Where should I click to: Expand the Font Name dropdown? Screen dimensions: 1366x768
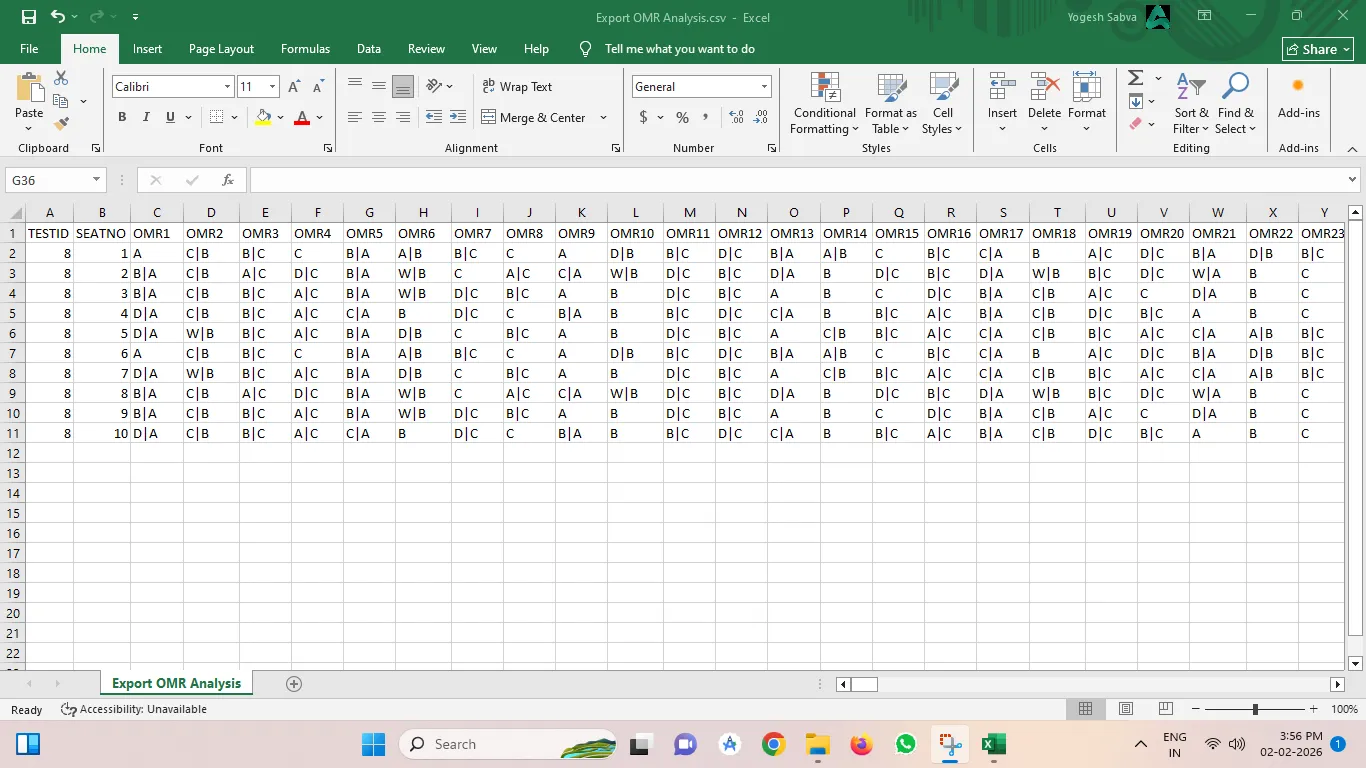(x=227, y=86)
